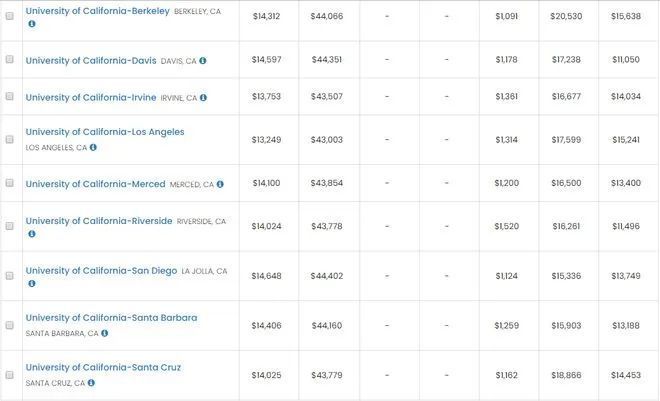Image resolution: width=660 pixels, height=401 pixels.
Task: Visit University of California-Merced page link
Action: pyautogui.click(x=96, y=184)
